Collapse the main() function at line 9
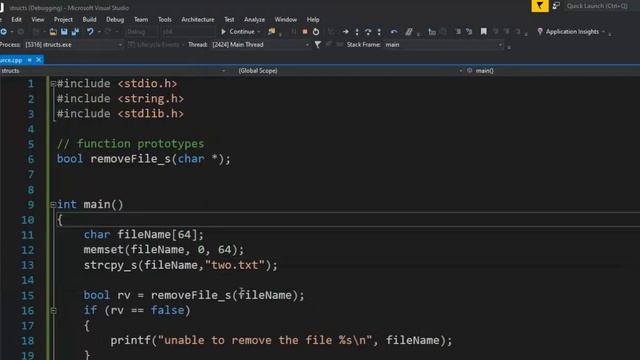This screenshot has width=640, height=360. tap(53, 204)
